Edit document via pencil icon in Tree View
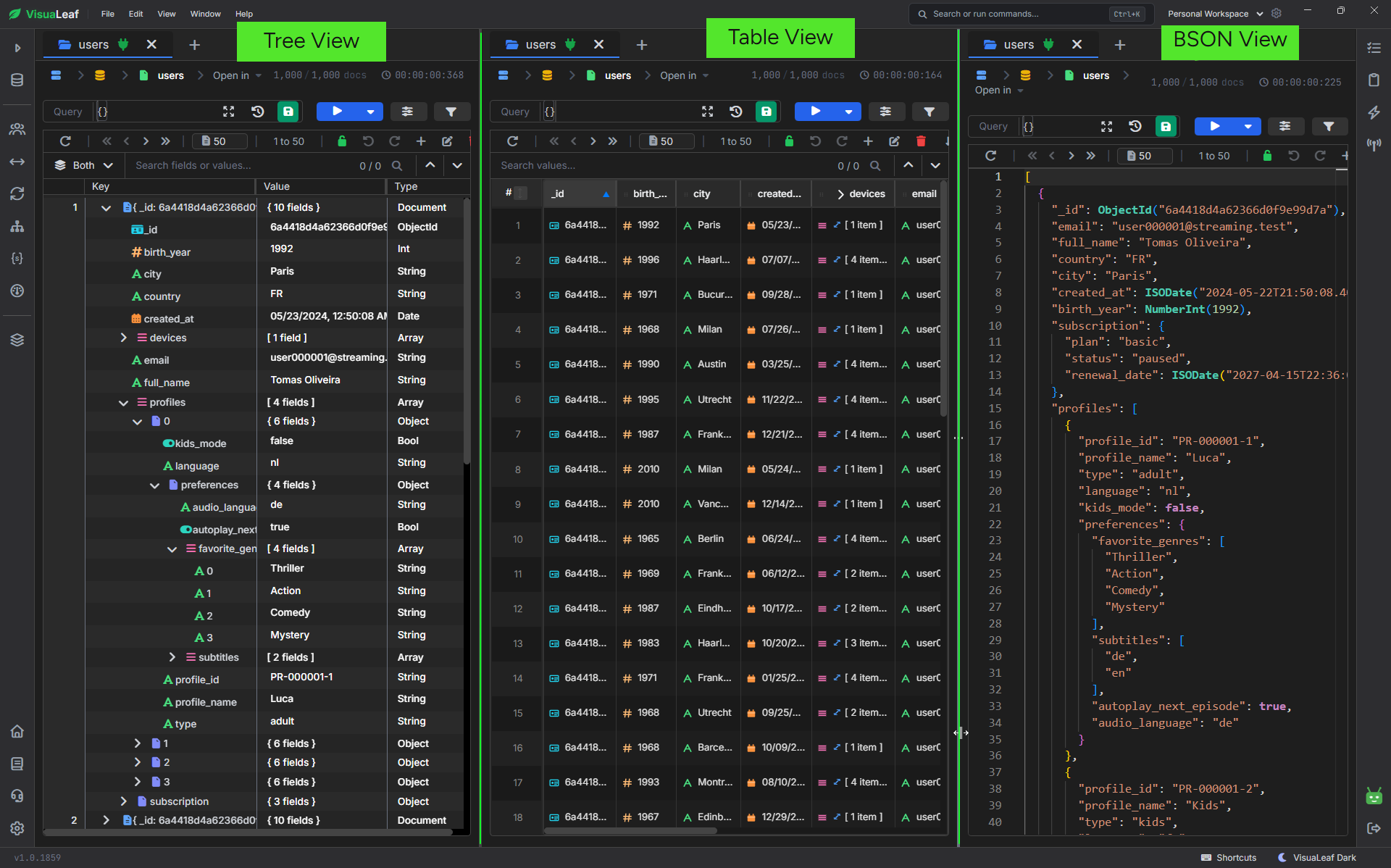Image resolution: width=1391 pixels, height=868 pixels. tap(447, 141)
